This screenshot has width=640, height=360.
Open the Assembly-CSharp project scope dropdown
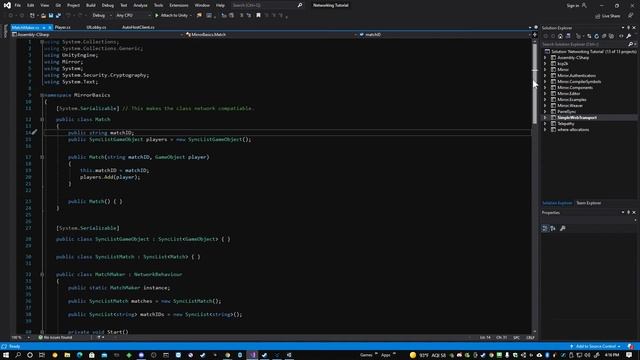[x=97, y=35]
